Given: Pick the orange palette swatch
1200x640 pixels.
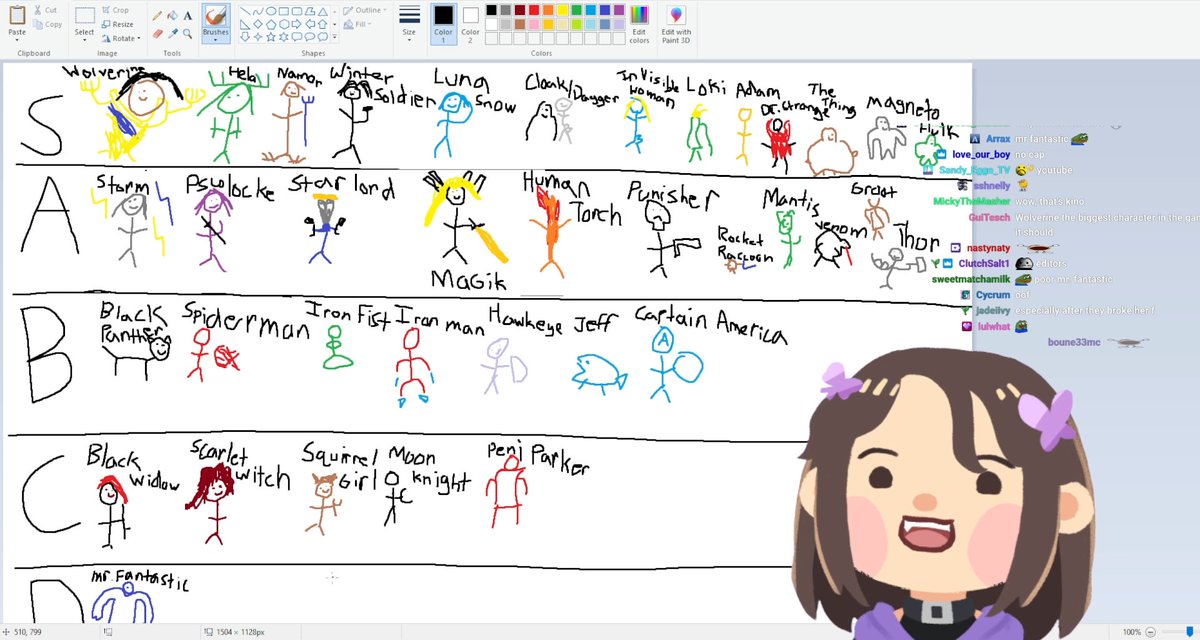Looking at the screenshot, I should coord(548,10).
